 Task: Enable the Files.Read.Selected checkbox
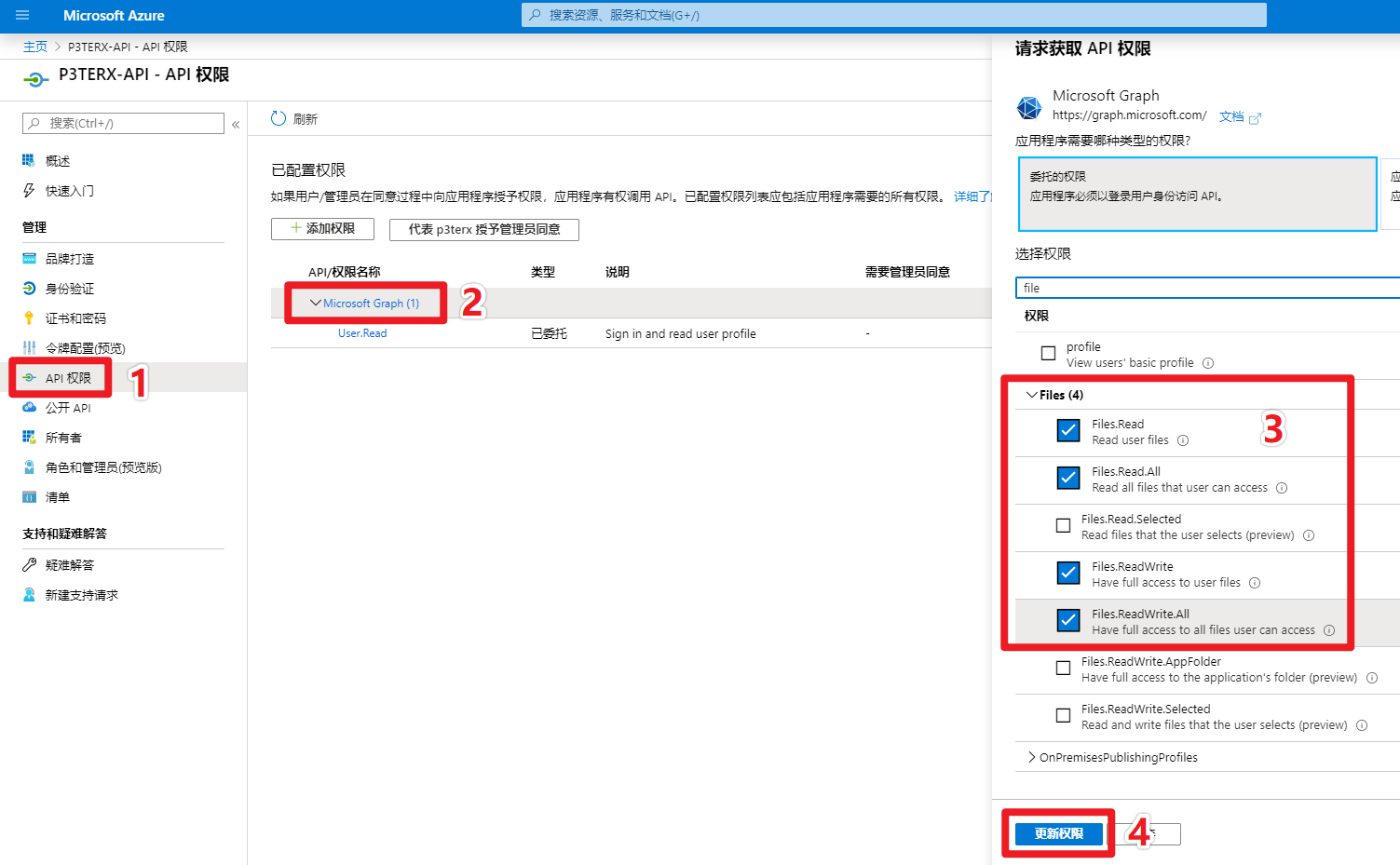[x=1063, y=526]
